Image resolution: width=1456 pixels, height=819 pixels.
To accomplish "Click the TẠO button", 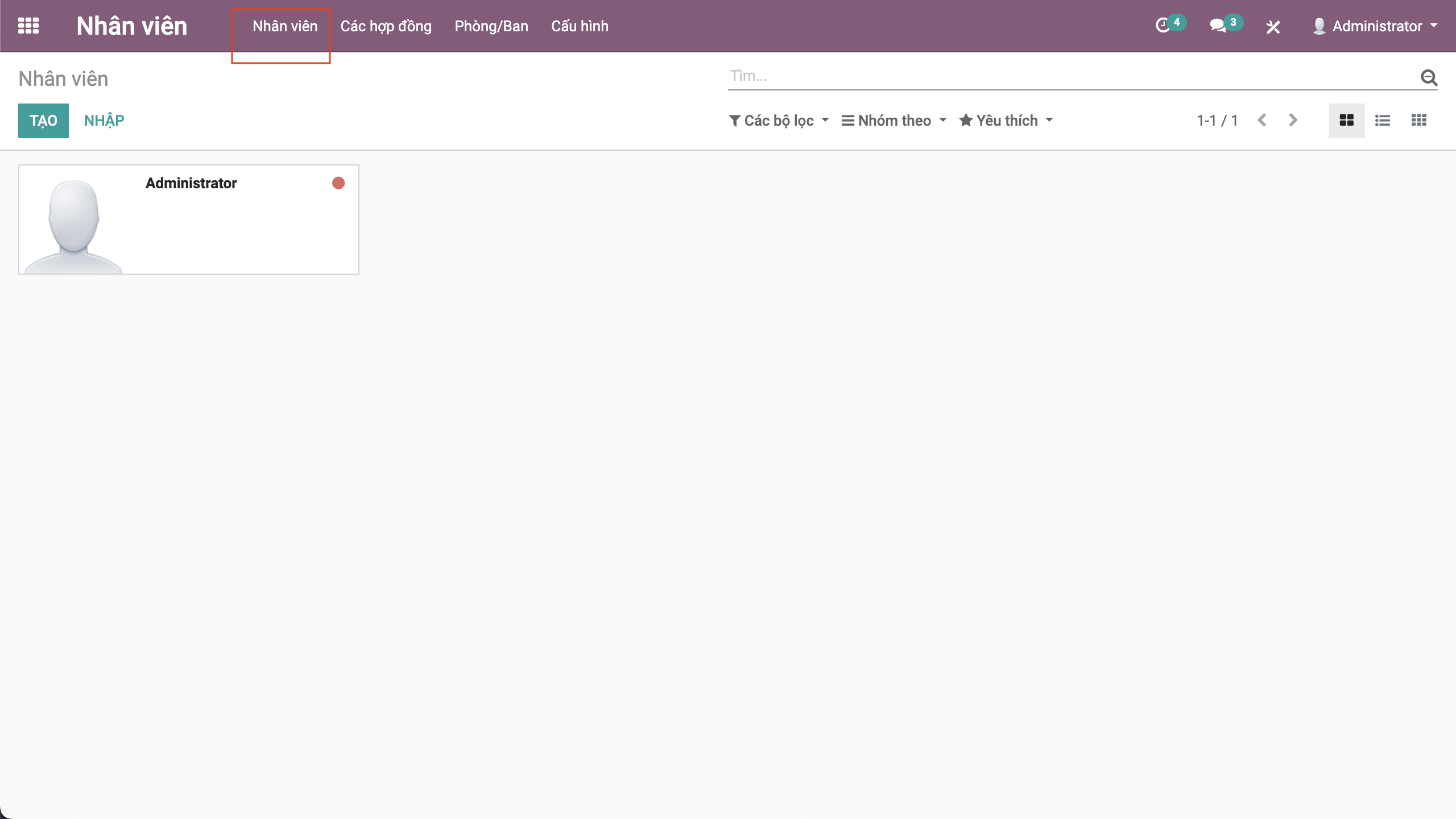I will point(43,121).
